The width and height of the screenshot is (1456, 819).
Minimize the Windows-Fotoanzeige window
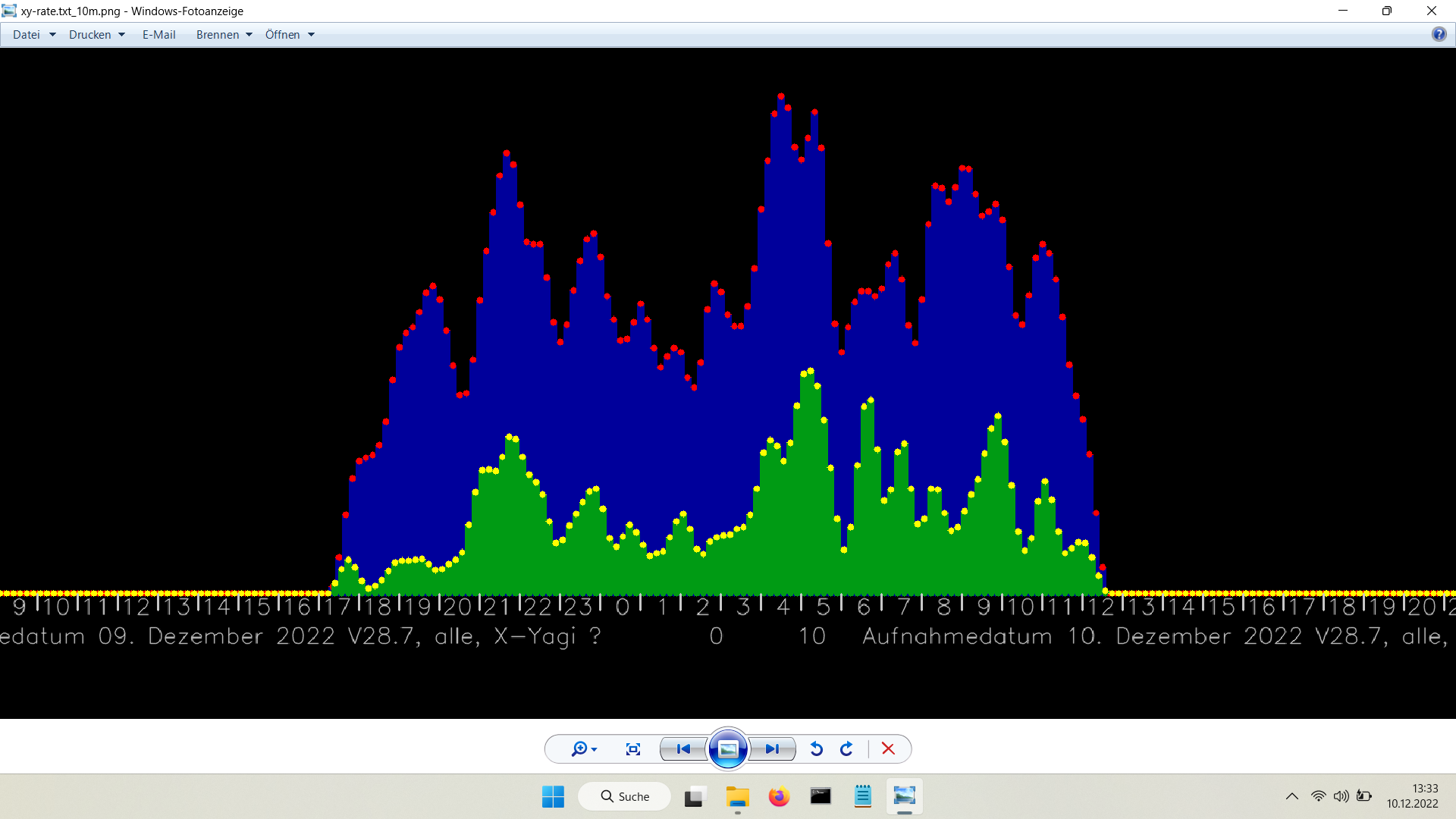click(x=1343, y=11)
